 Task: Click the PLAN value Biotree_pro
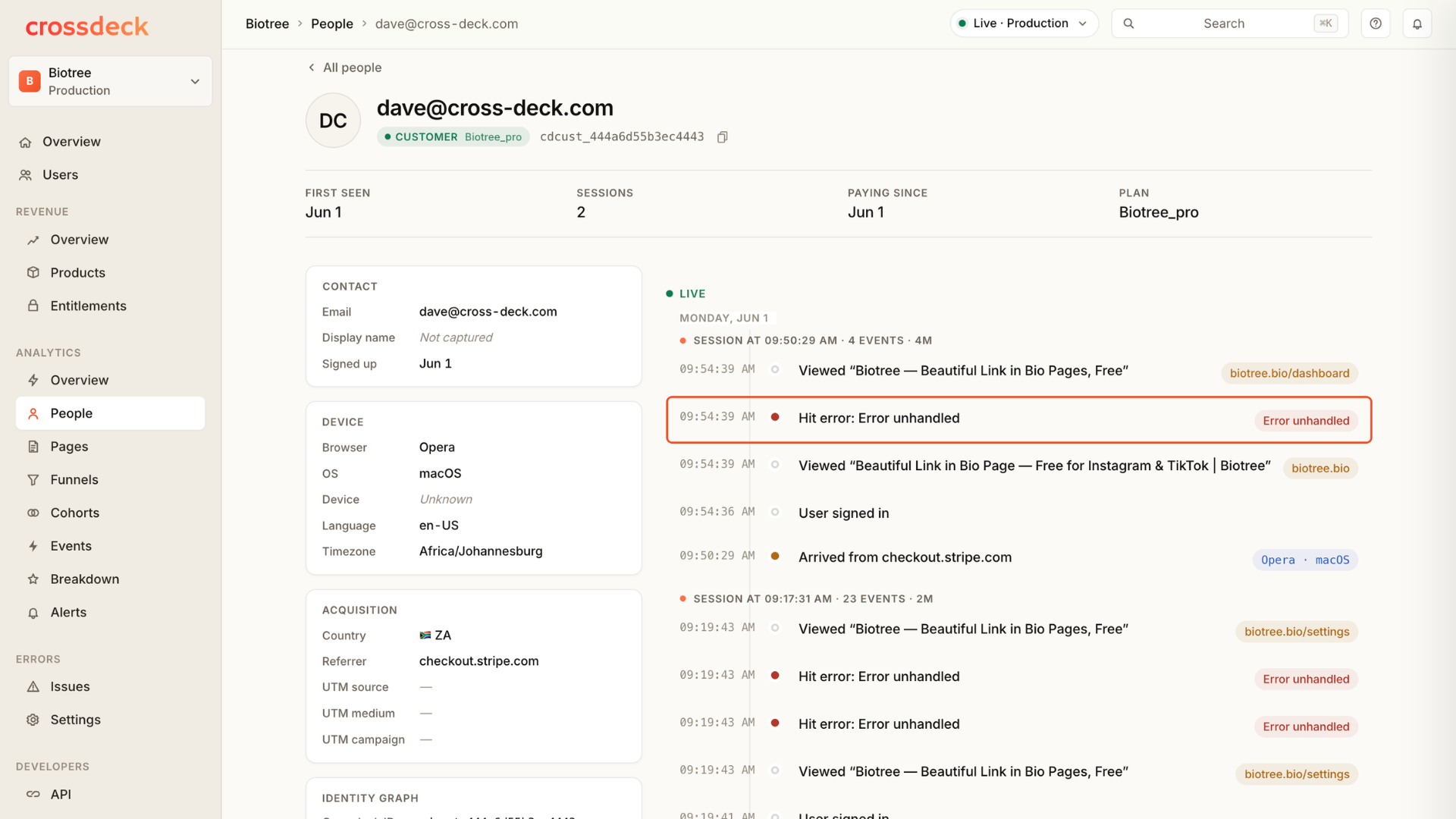pos(1158,212)
